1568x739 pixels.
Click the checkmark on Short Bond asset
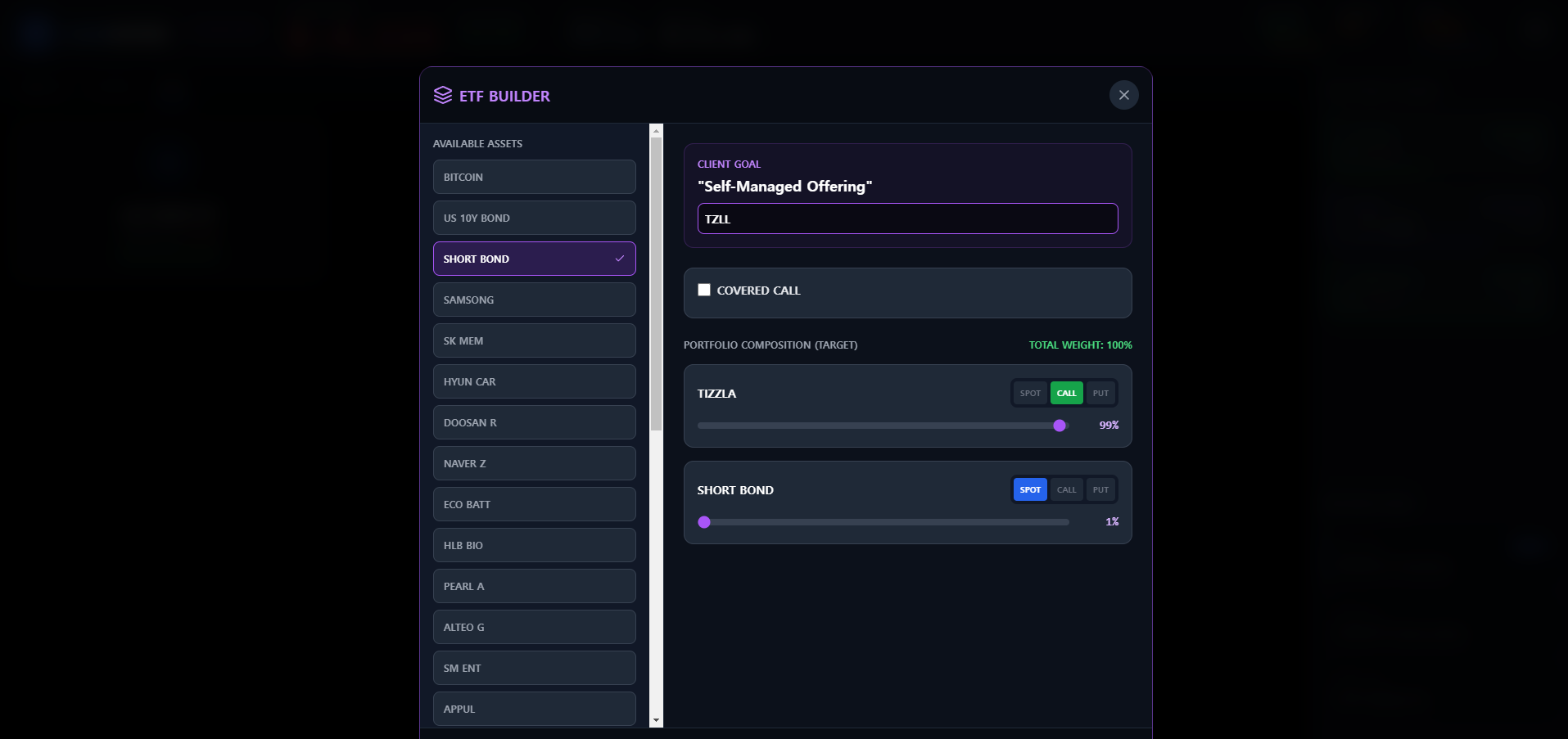click(620, 259)
